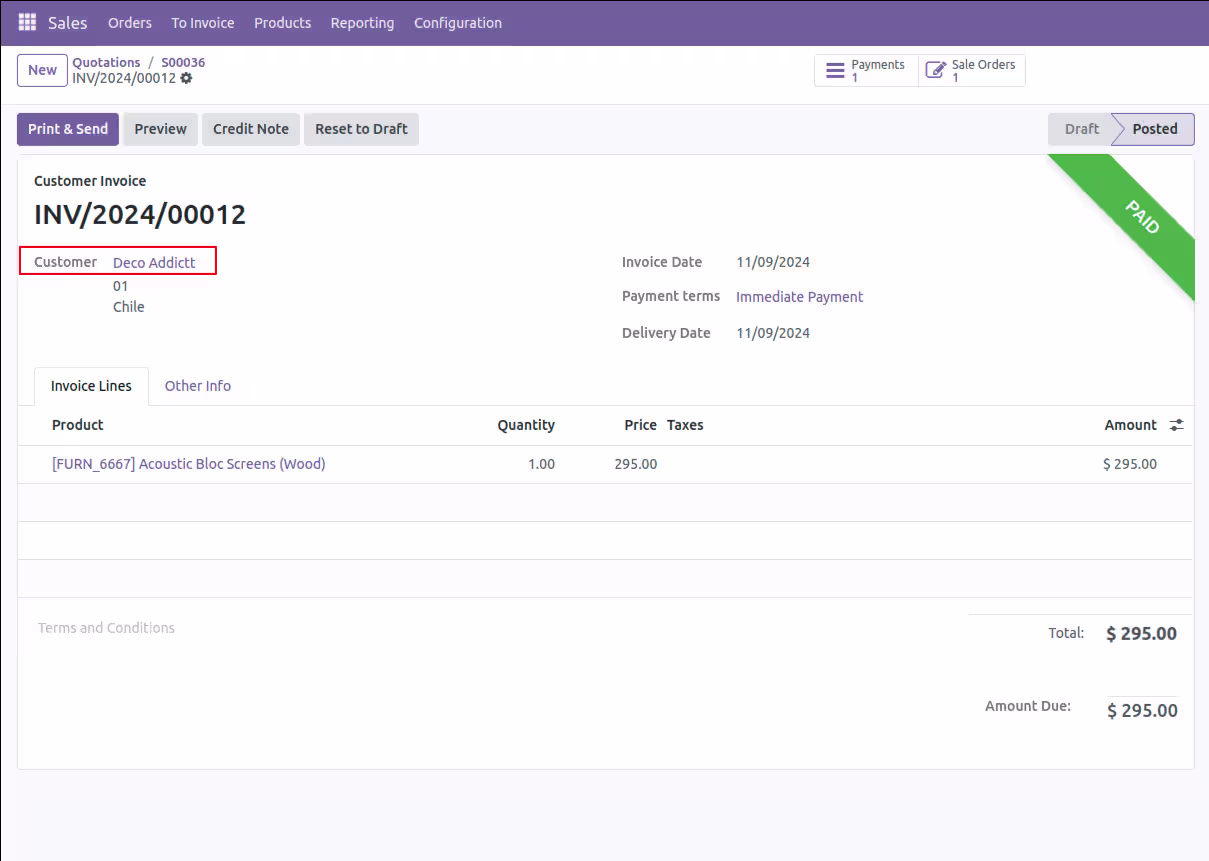Click the Amount Due value $ 295.00
The height and width of the screenshot is (861, 1209).
coord(1142,711)
